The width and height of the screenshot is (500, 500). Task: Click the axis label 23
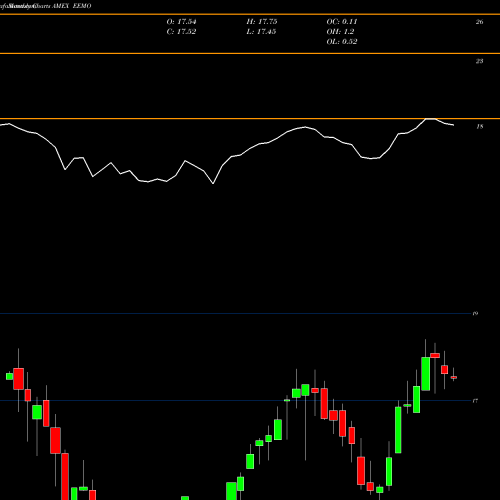click(479, 61)
